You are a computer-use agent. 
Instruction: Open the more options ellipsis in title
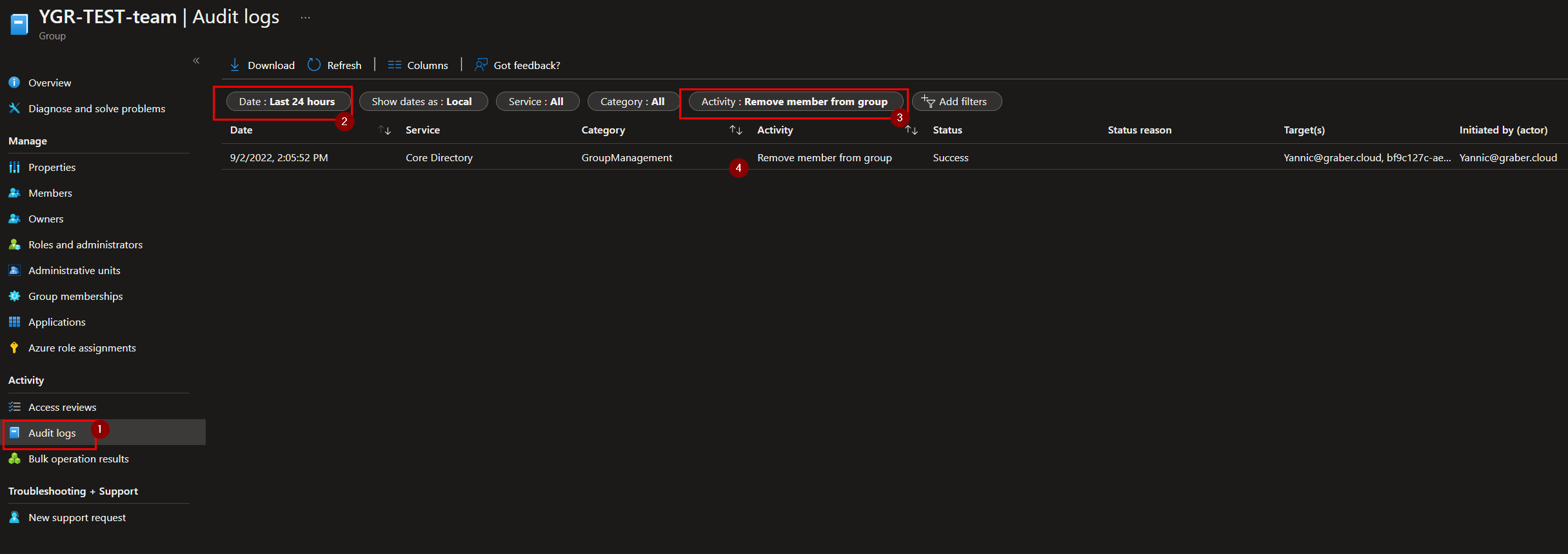[305, 17]
